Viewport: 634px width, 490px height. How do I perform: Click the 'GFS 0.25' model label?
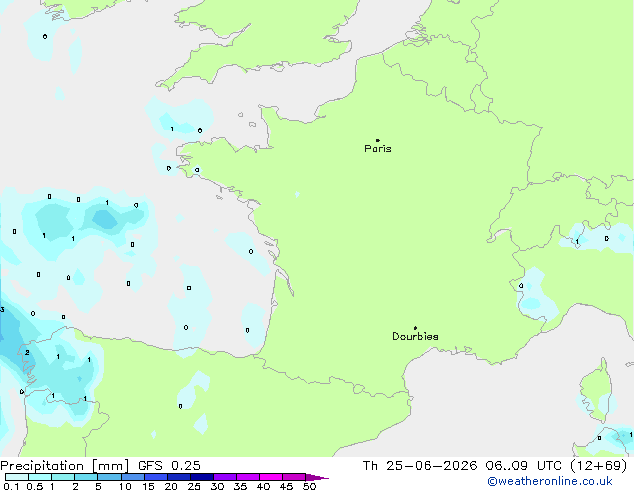pos(169,466)
